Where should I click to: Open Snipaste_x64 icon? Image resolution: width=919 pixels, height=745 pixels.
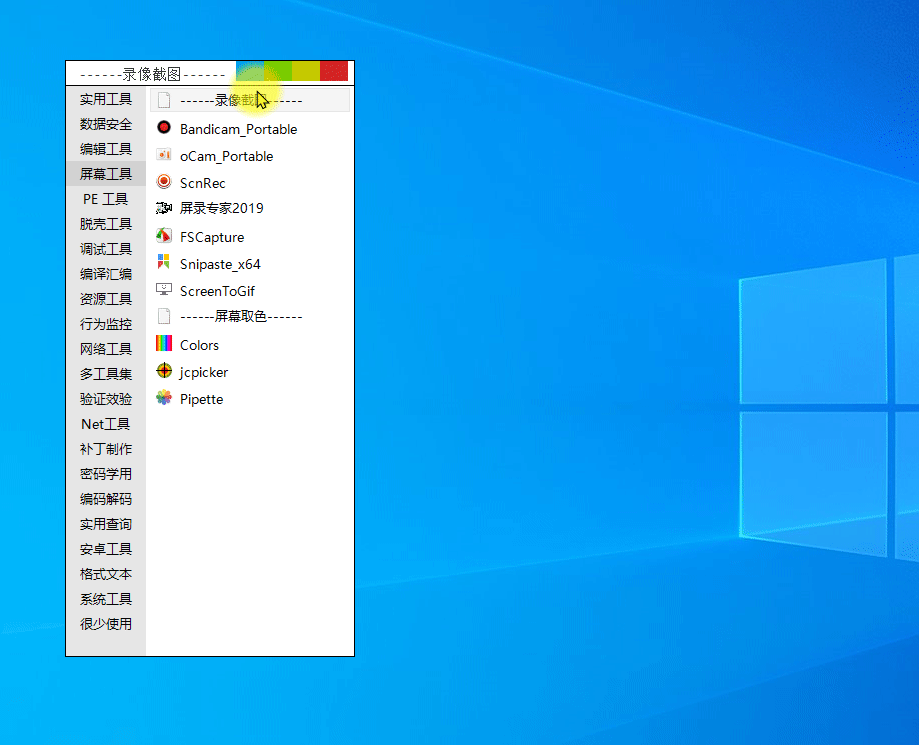pos(164,263)
